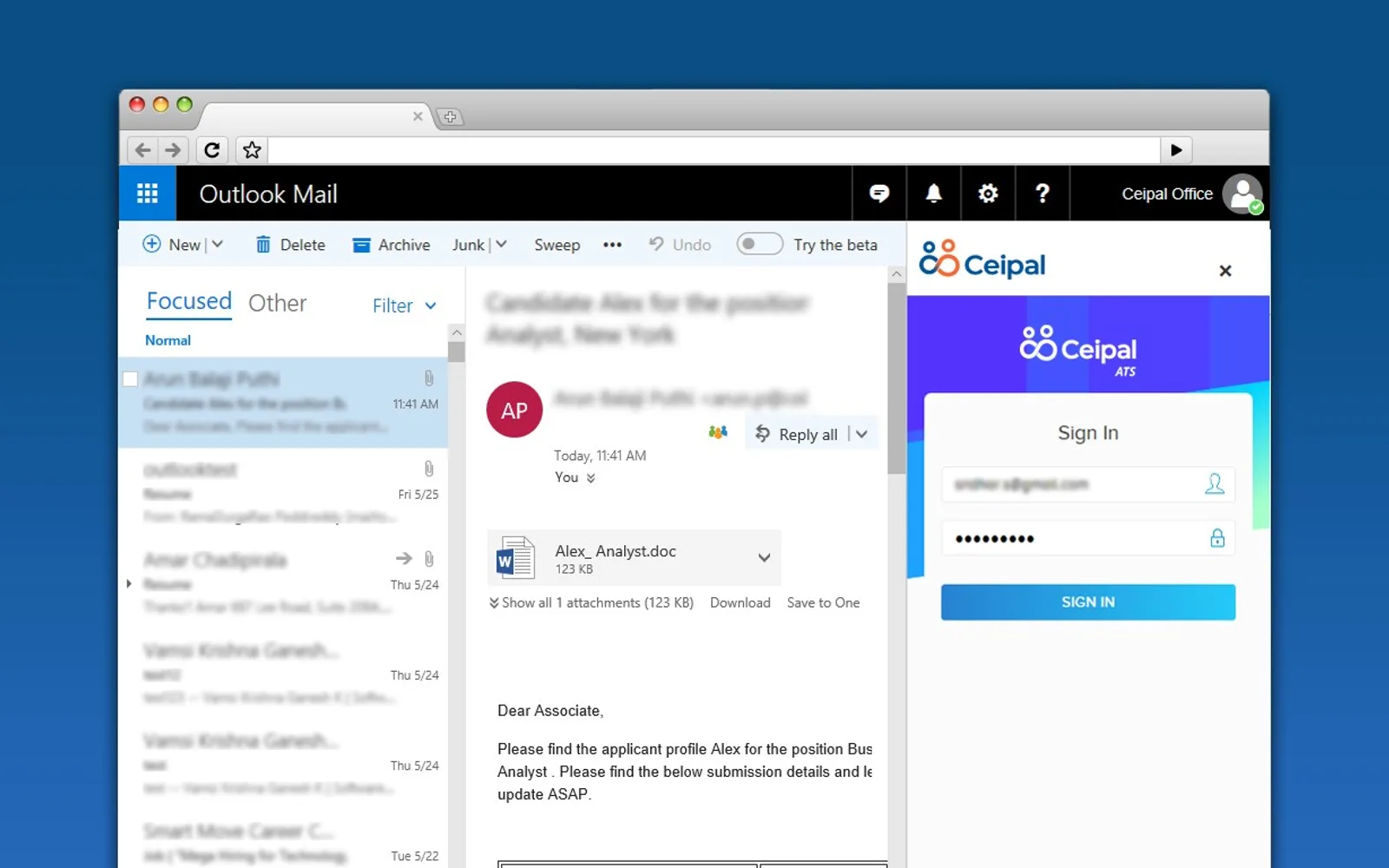Expand the You recipients chevron
The height and width of the screenshot is (868, 1389).
click(590, 478)
